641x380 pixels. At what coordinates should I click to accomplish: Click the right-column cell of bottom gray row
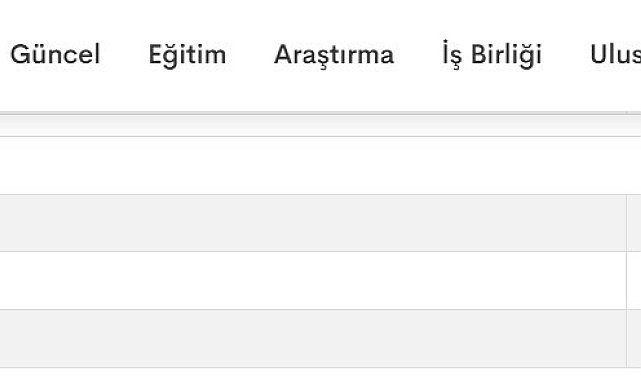click(x=634, y=338)
